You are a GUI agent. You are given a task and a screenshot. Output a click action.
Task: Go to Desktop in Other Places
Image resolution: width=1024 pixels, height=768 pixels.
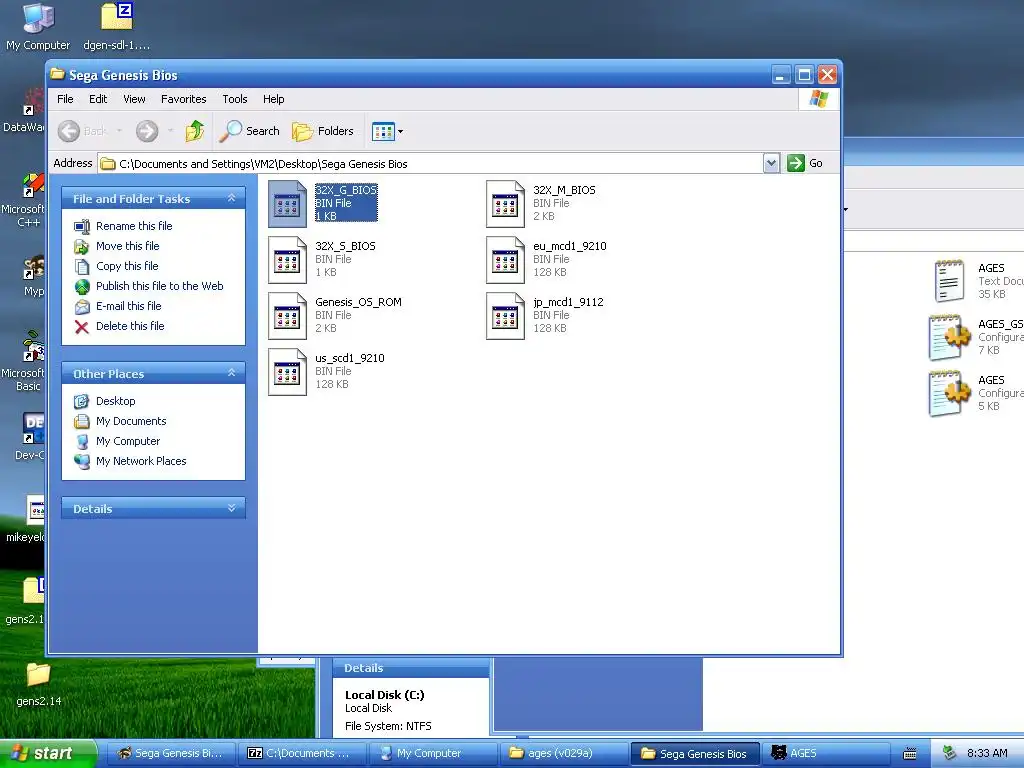point(104,401)
